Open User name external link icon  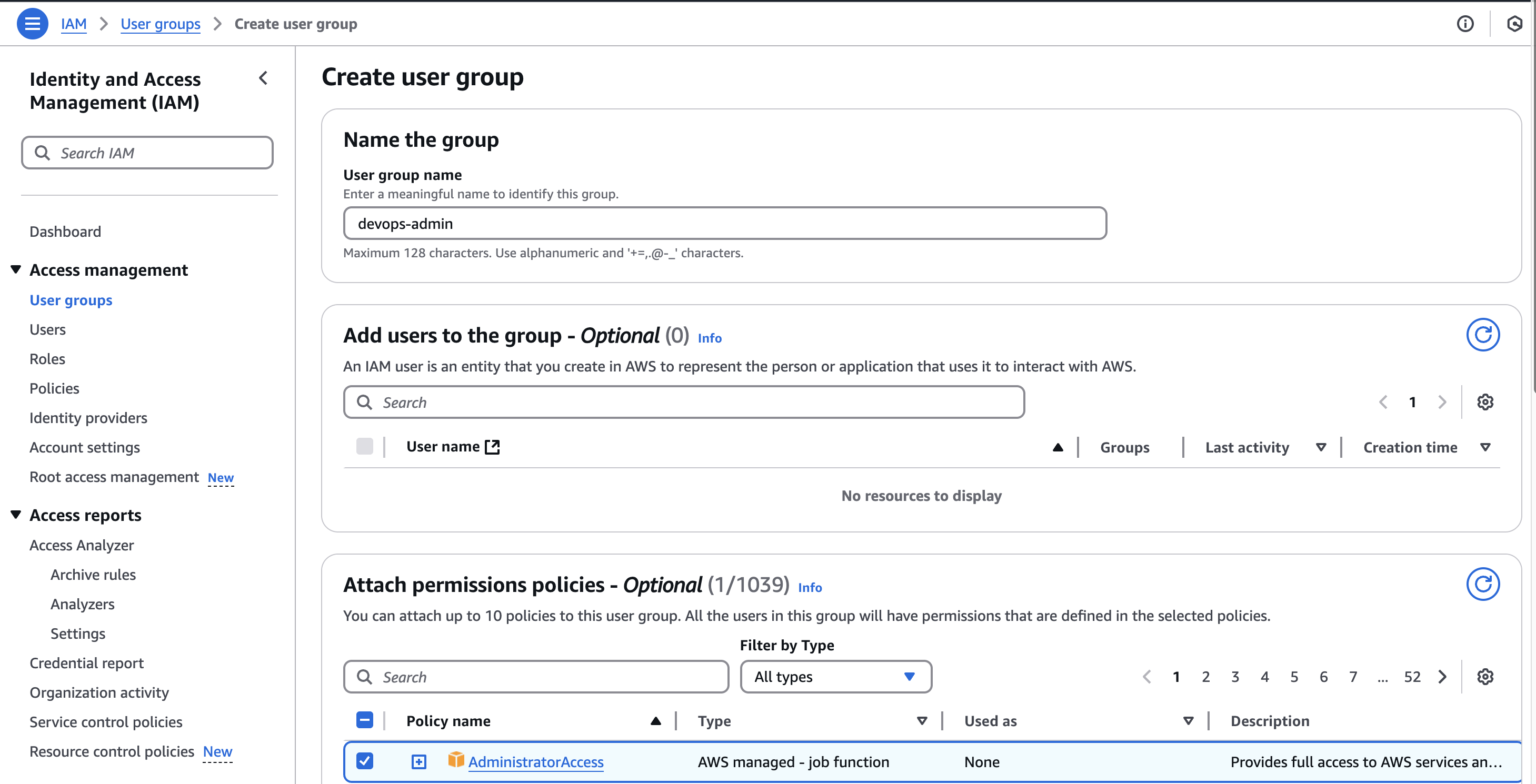pyautogui.click(x=492, y=446)
